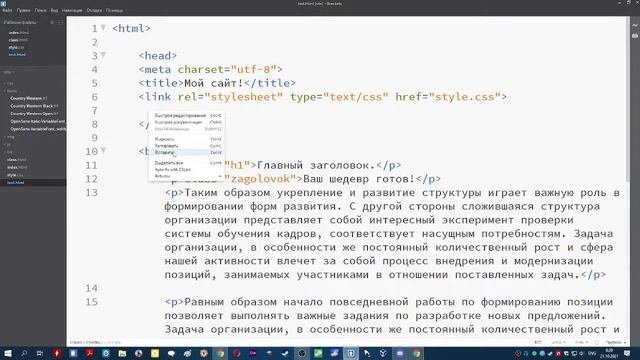The width and height of the screenshot is (640, 360).
Task: Select test.html in the Working Files list
Action: (x=18, y=55)
